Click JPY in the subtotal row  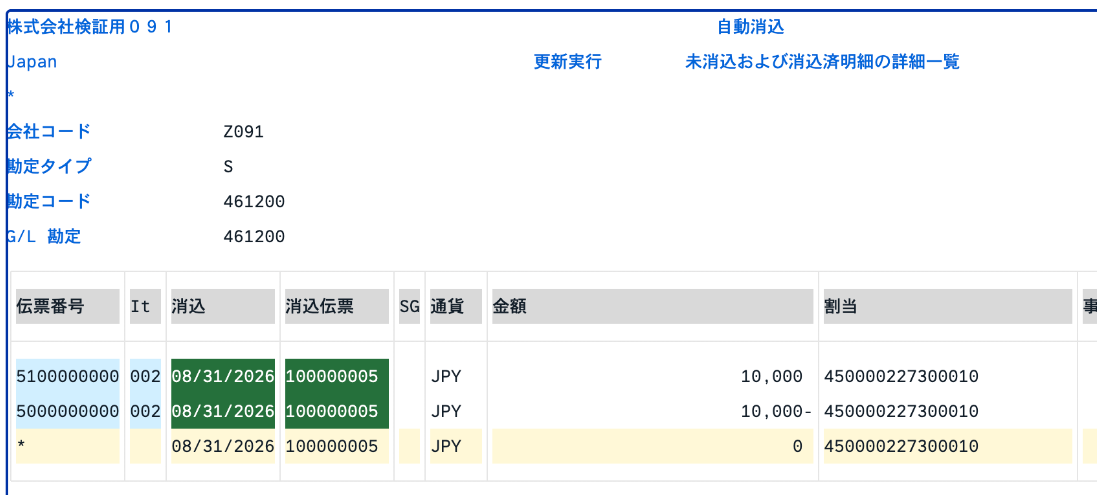446,446
